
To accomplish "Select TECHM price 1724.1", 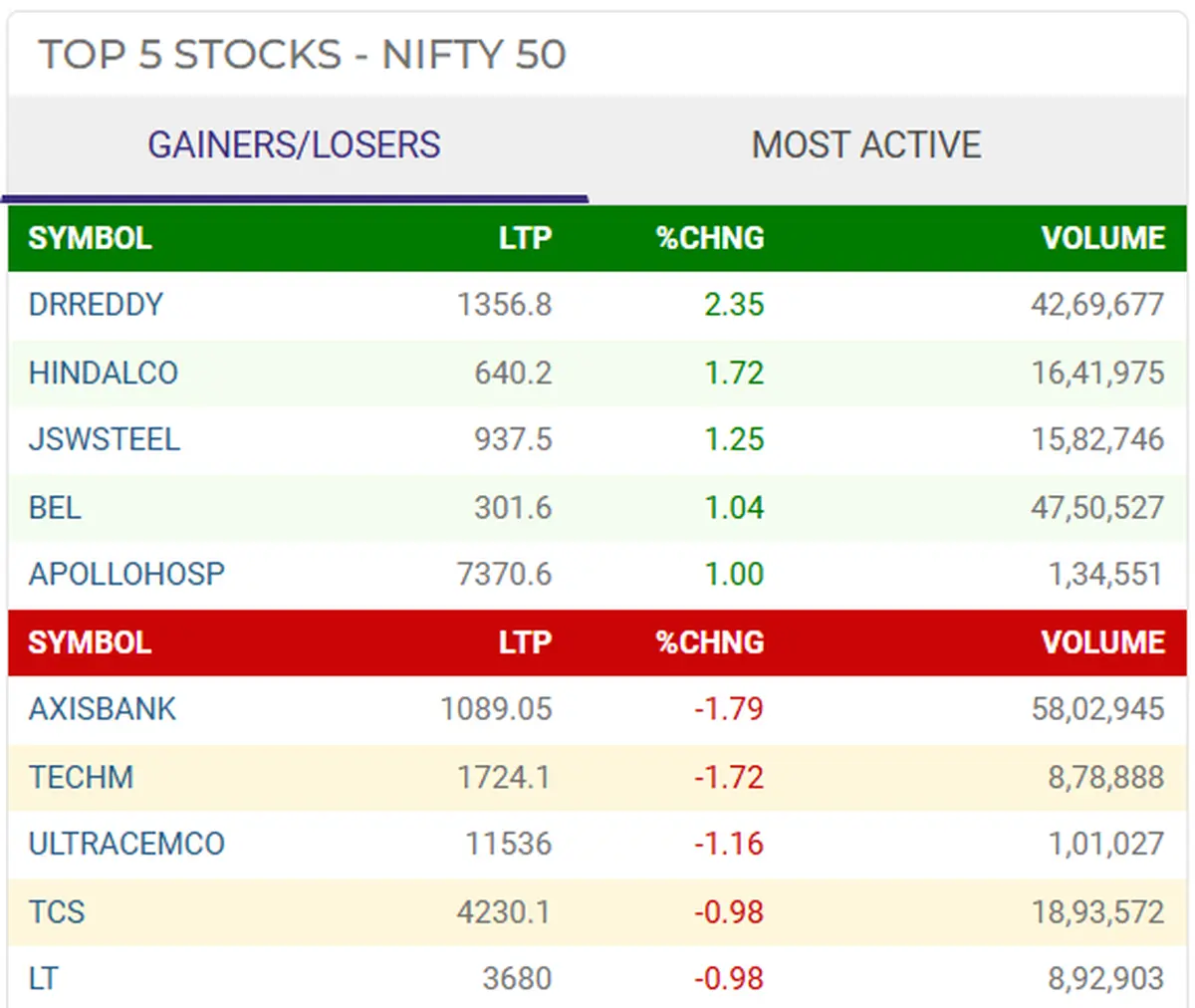I will pyautogui.click(x=504, y=777).
